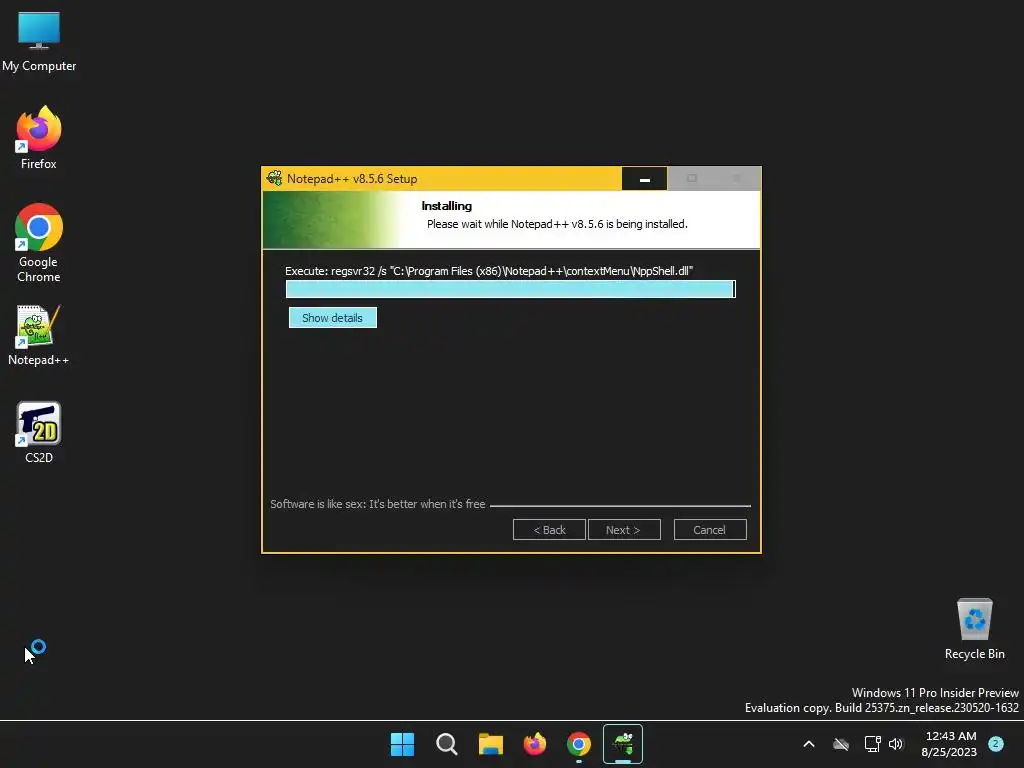1024x768 pixels.
Task: Click 'Please wait while Notepad++' message
Action: click(x=557, y=224)
